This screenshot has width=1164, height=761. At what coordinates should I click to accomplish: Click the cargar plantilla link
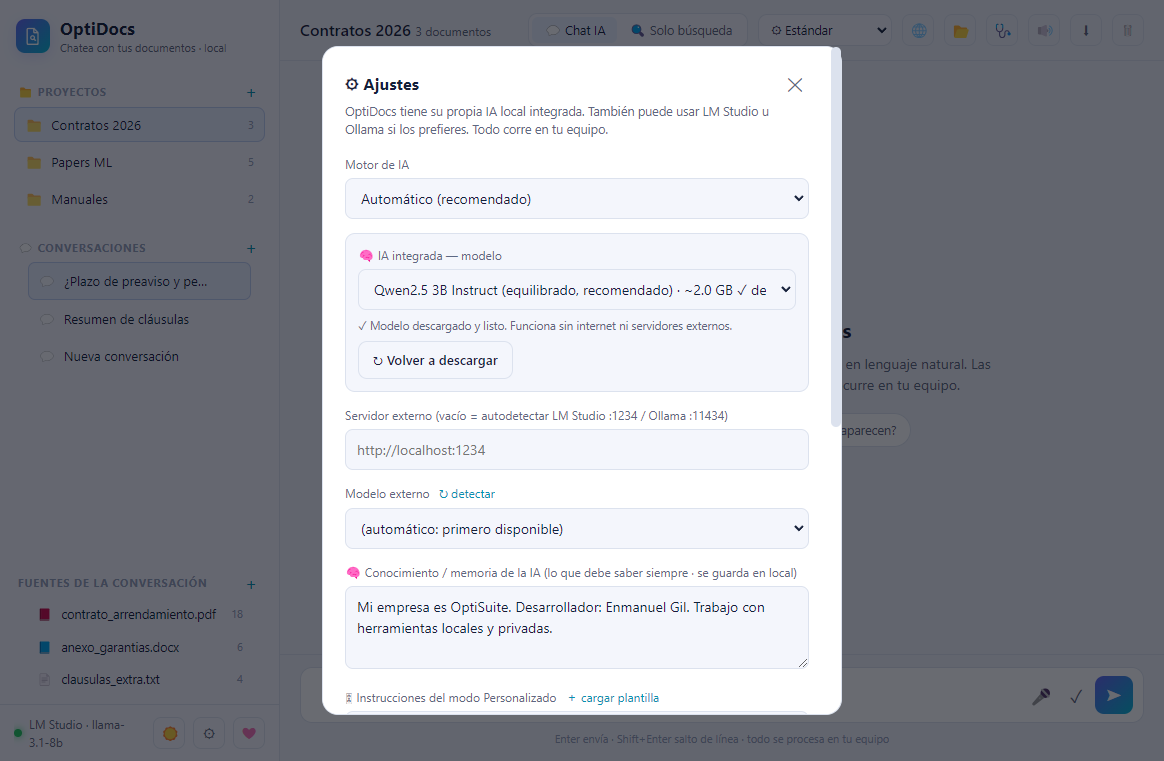613,698
